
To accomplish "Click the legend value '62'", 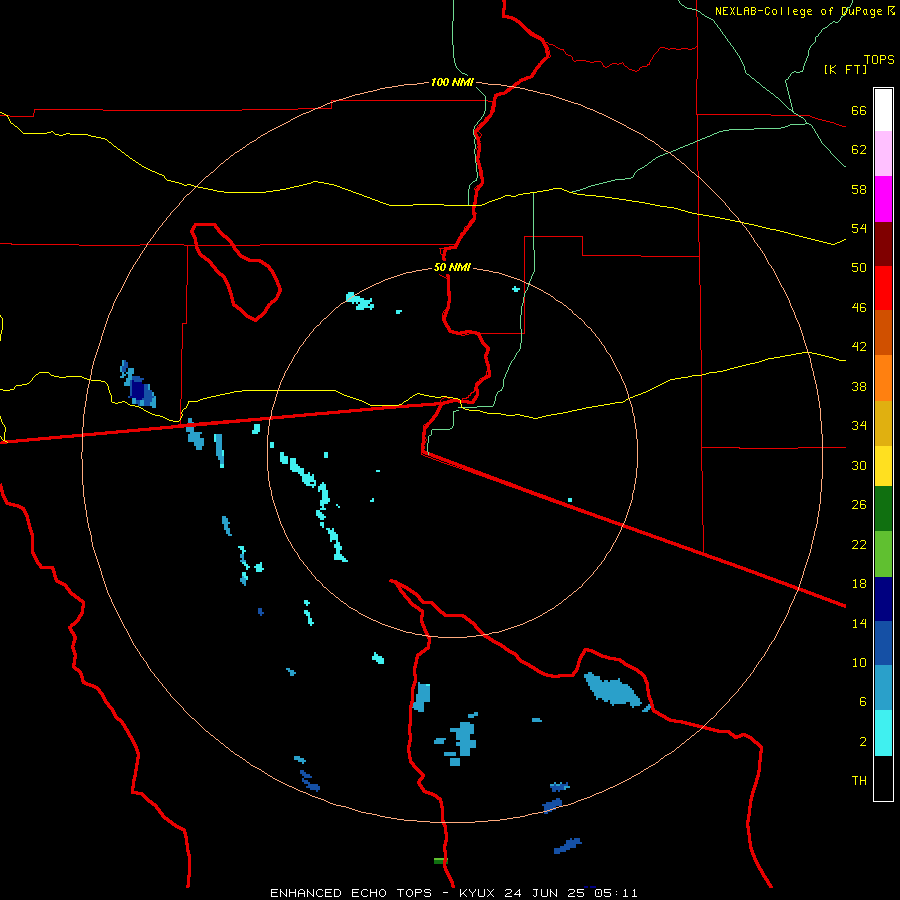I will pos(859,150).
